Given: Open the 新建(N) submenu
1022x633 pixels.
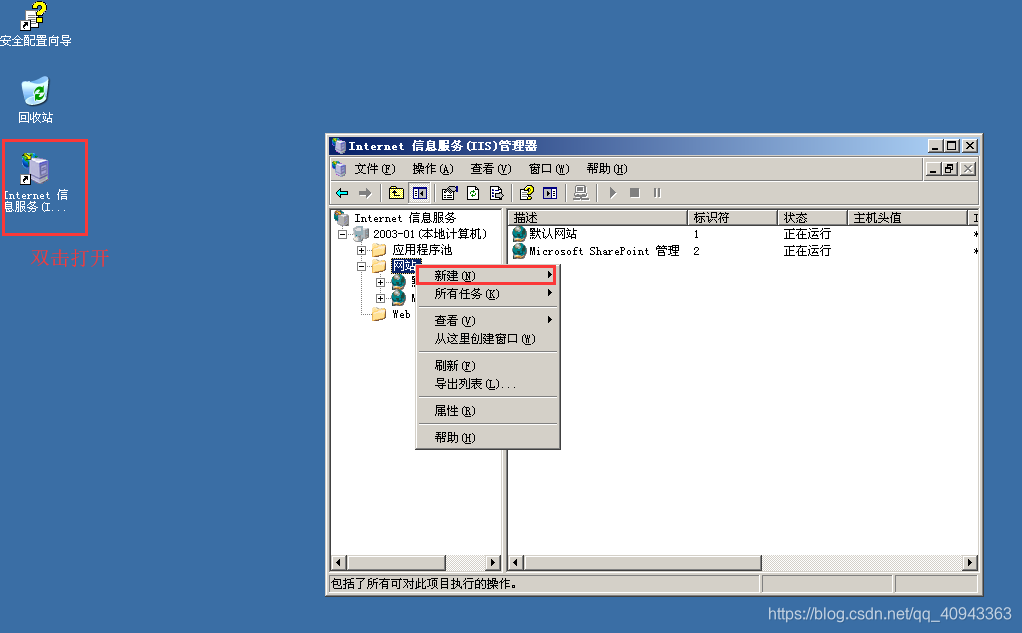Looking at the screenshot, I should [x=486, y=276].
